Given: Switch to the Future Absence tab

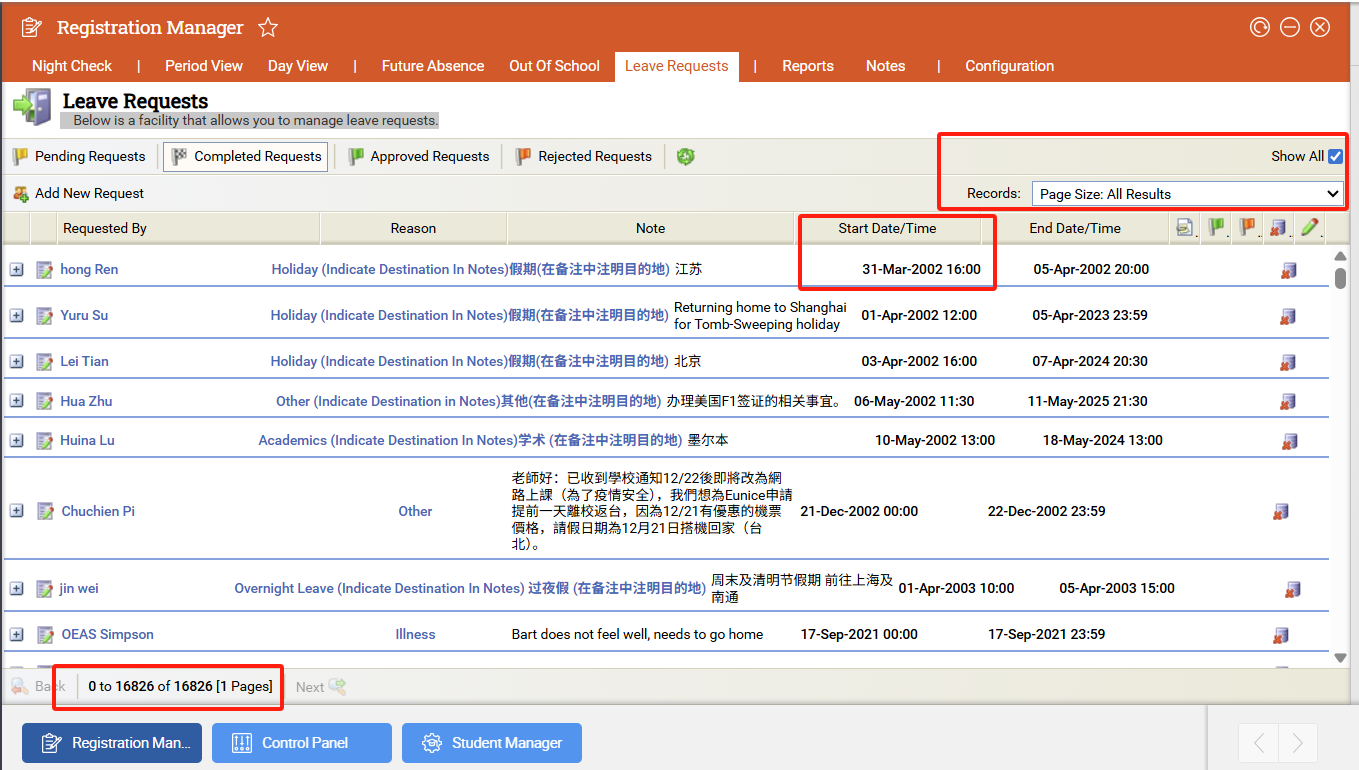Looking at the screenshot, I should [x=432, y=66].
